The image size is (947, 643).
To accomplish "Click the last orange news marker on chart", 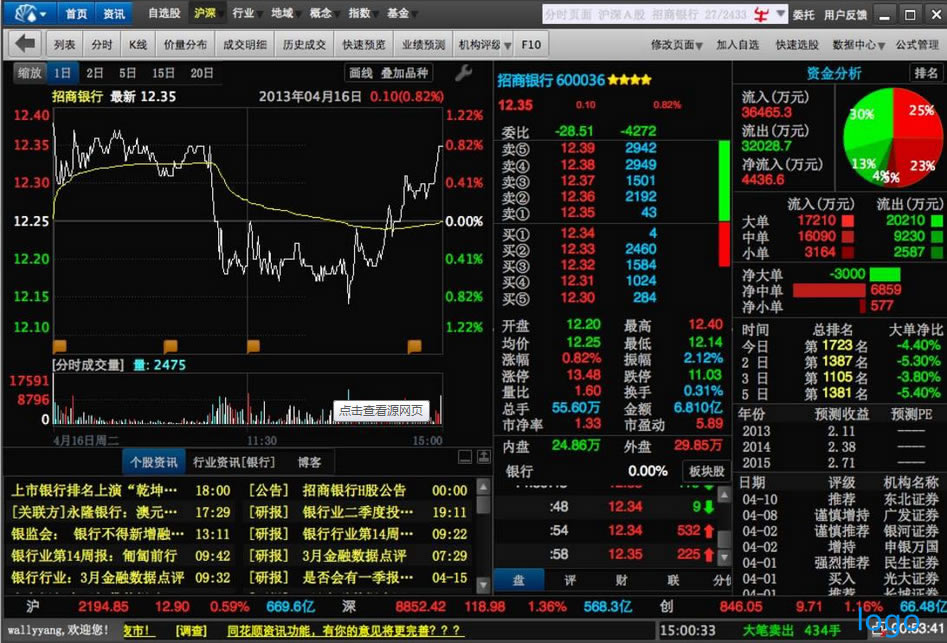I will 414,346.
